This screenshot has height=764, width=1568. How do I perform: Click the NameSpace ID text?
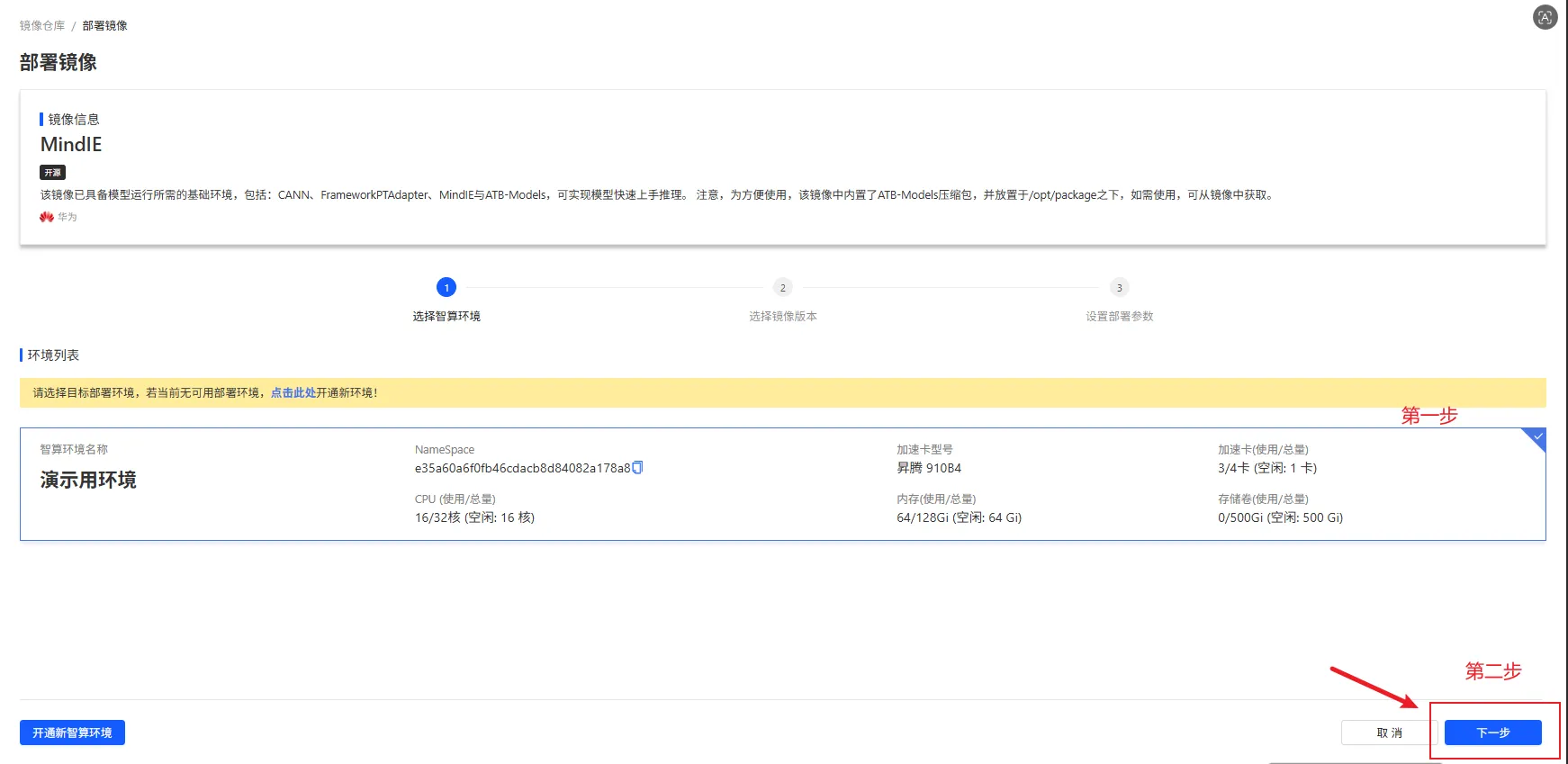coord(522,468)
